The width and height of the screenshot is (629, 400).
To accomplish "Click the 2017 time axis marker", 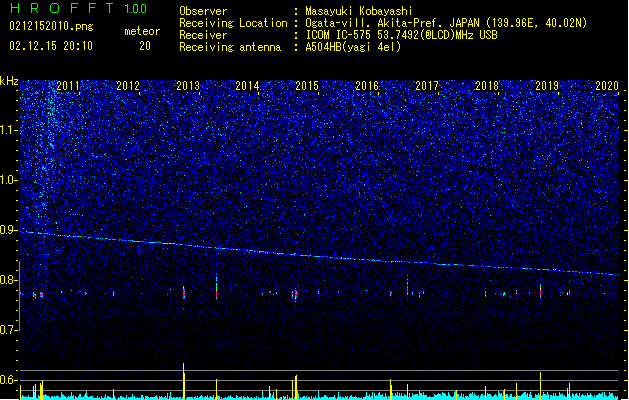I will (427, 85).
